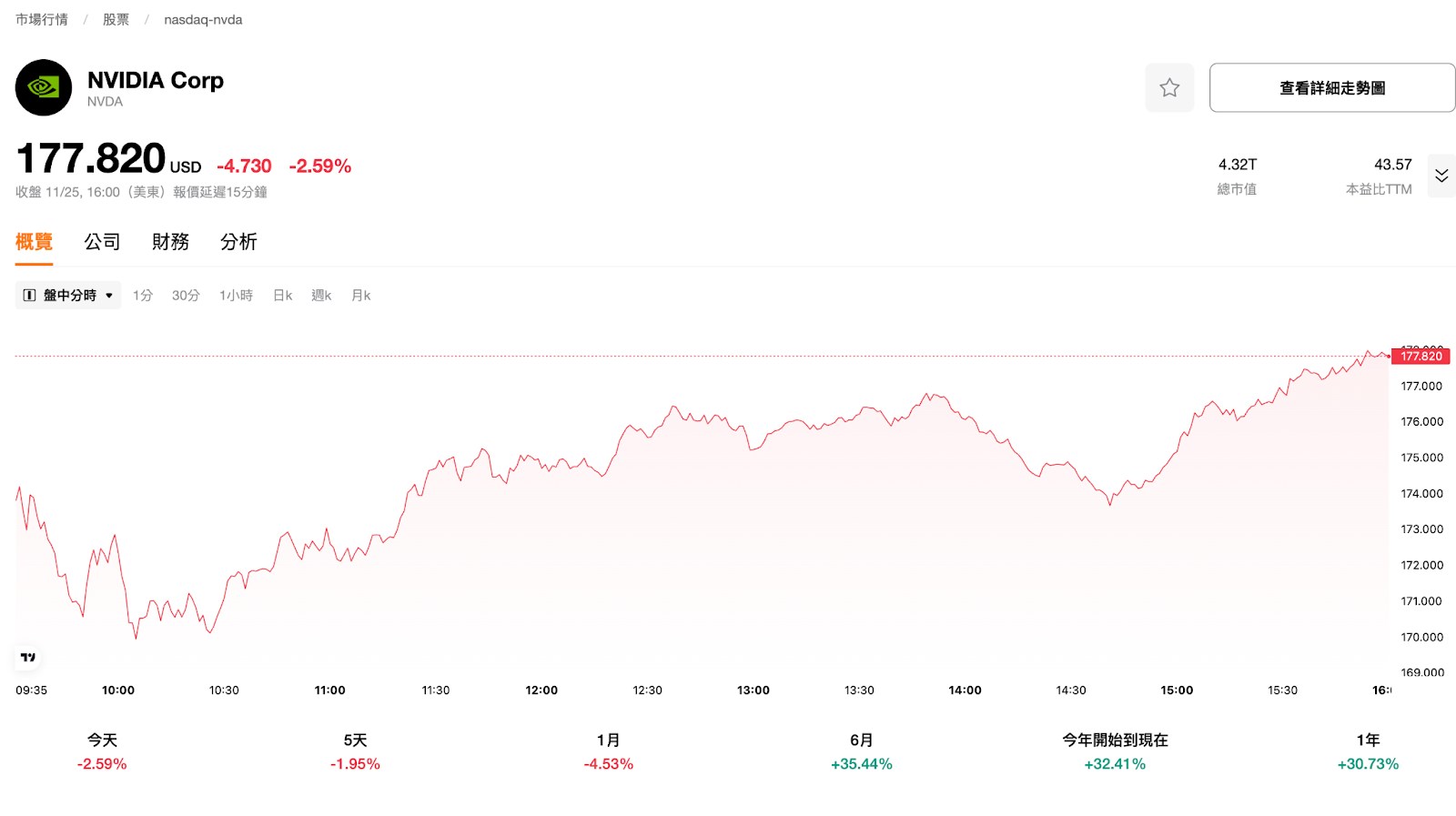Click the NVIDIA company logo

pos(43,87)
